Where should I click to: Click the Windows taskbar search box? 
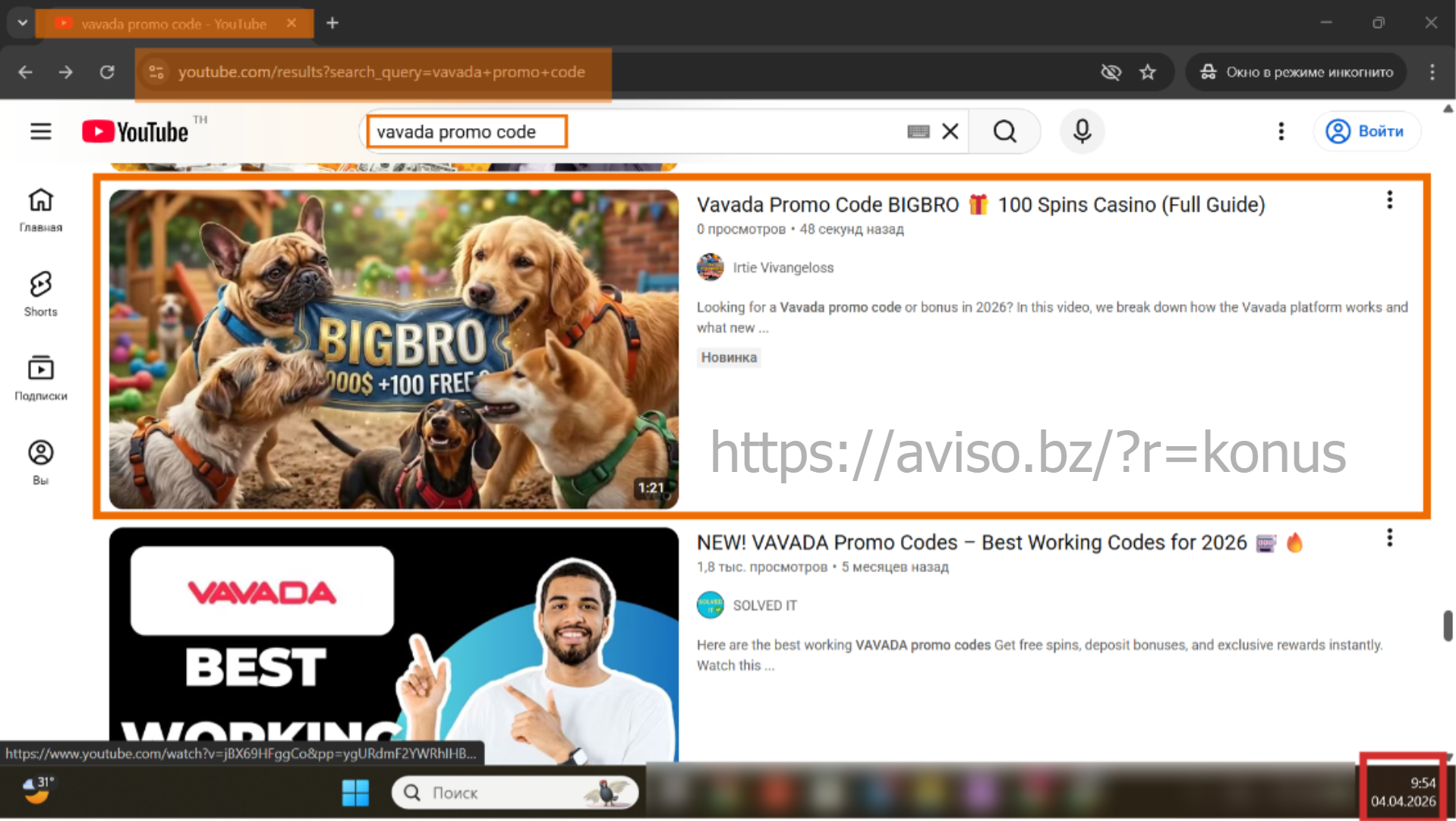[x=515, y=793]
